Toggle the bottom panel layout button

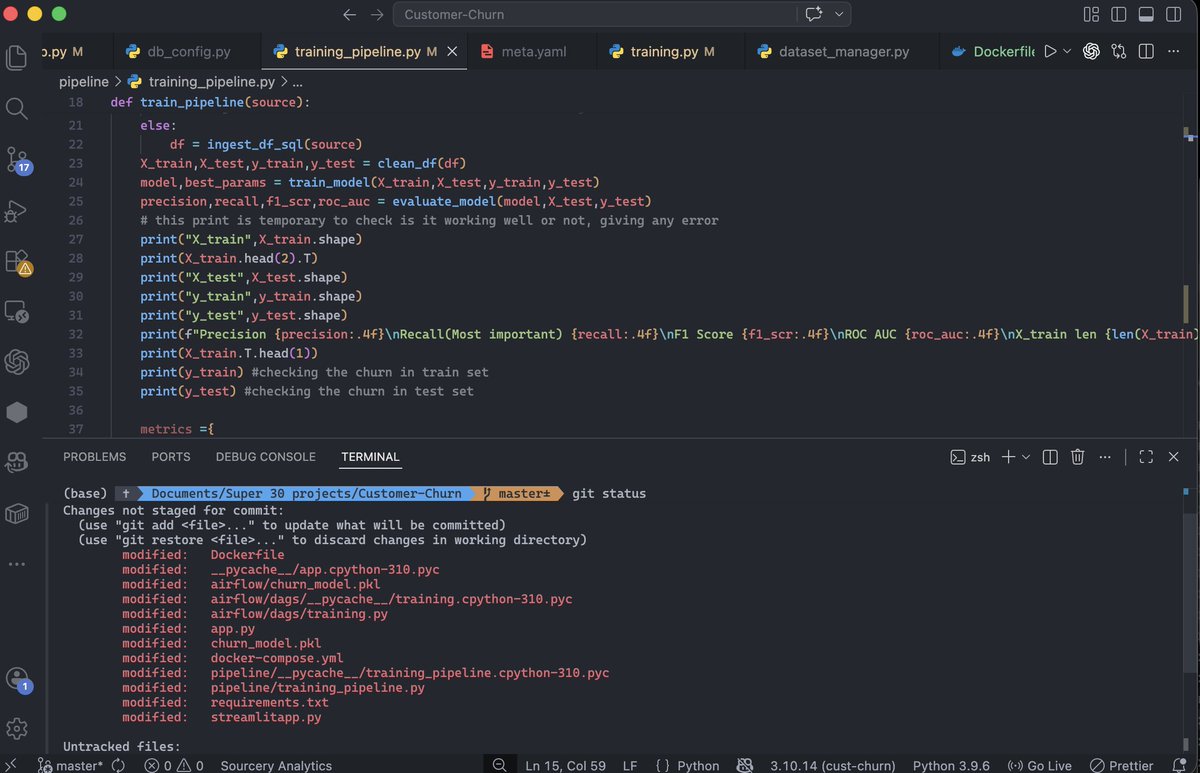(1146, 15)
